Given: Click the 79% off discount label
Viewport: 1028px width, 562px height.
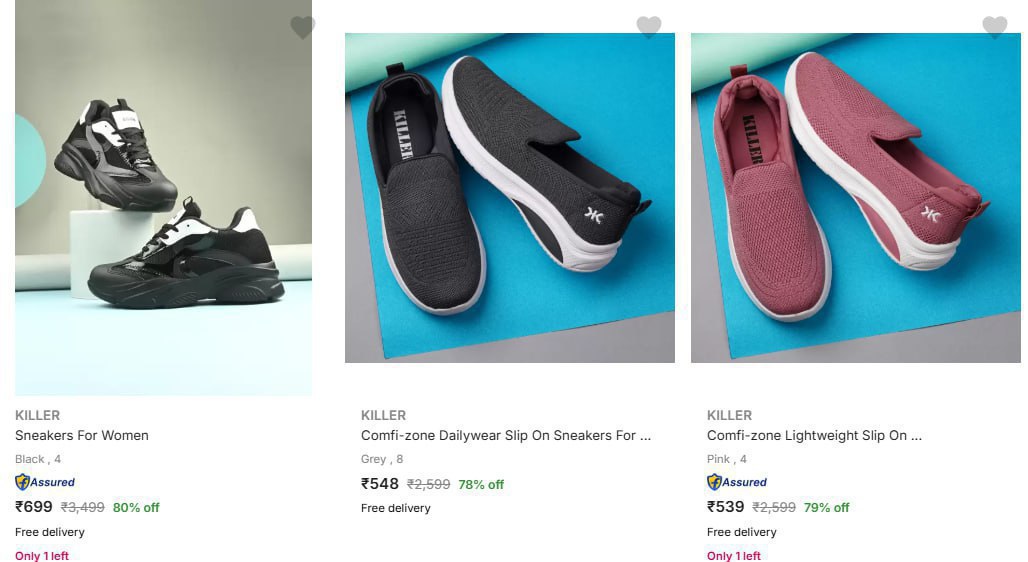Looking at the screenshot, I should [826, 508].
